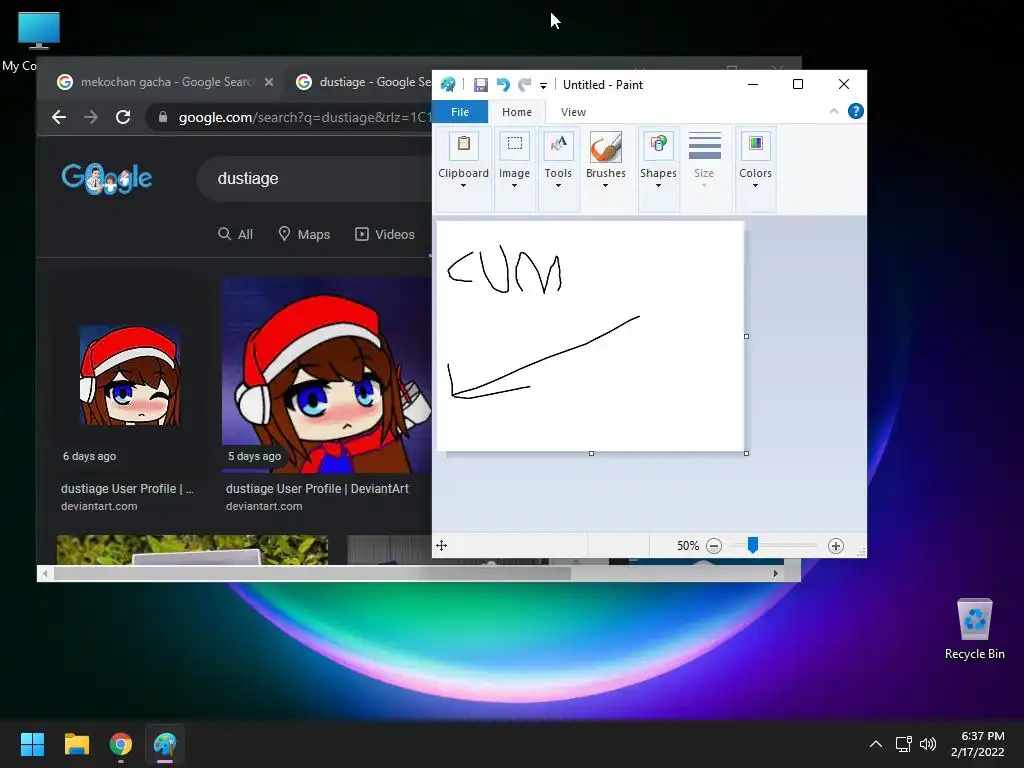Click the Undo arrow in Paint's title bar
Viewport: 1024px width, 768px height.
tap(503, 85)
